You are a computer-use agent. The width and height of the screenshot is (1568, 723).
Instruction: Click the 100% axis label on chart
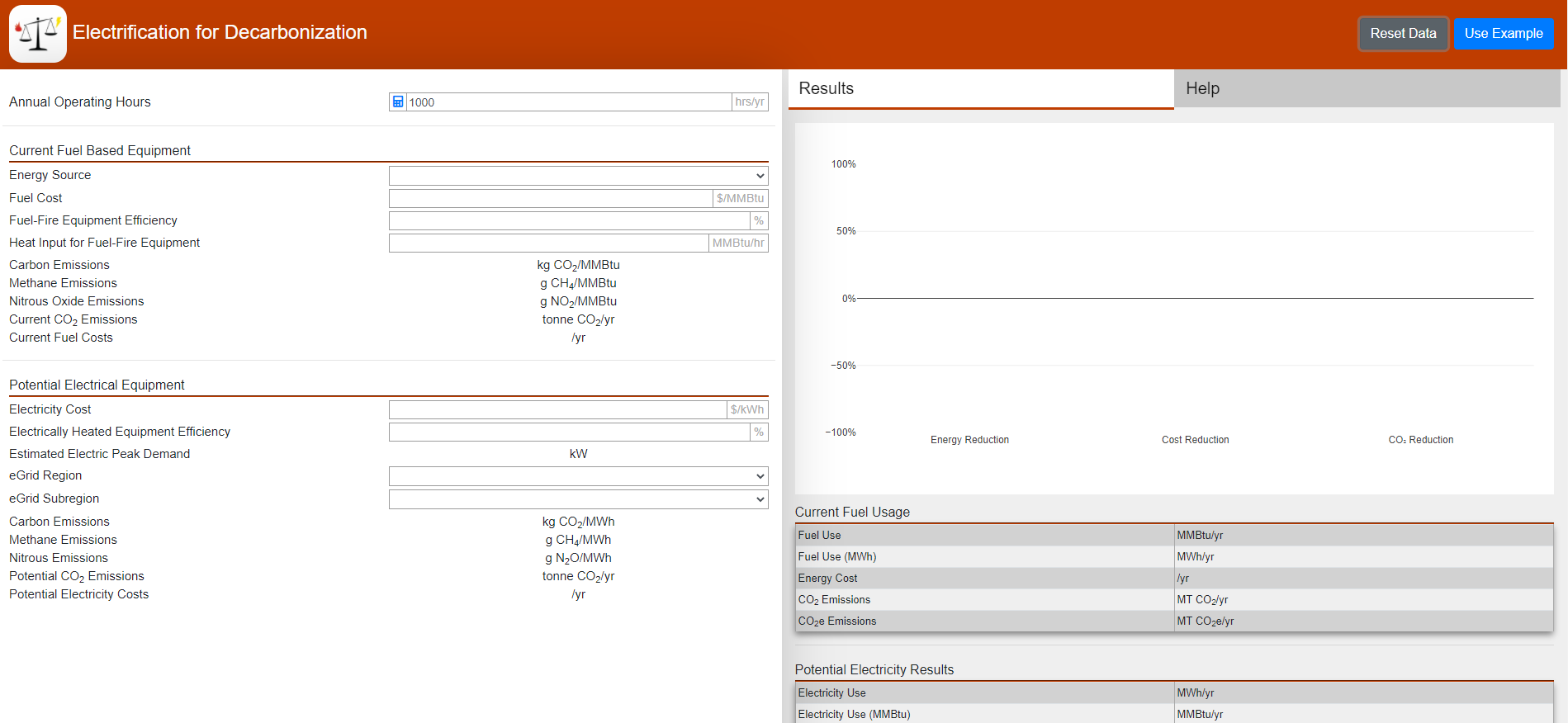coord(843,164)
